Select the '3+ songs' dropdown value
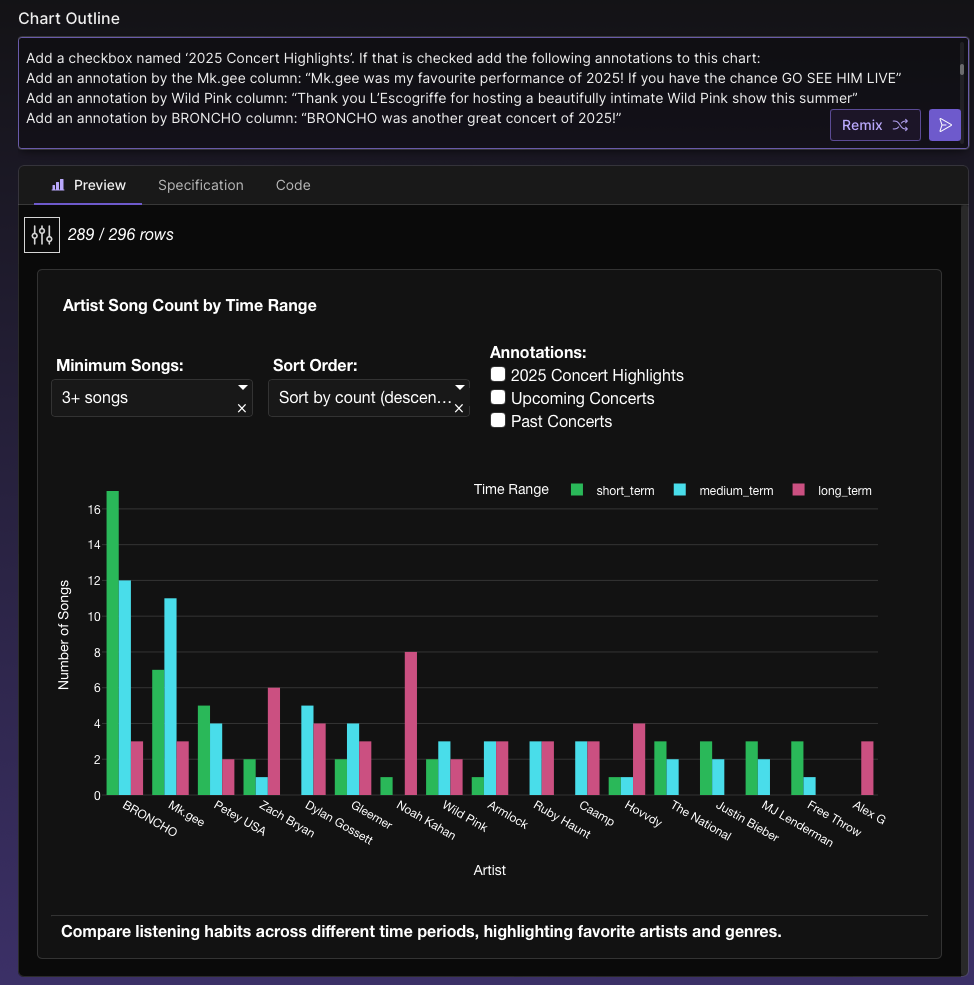The width and height of the screenshot is (974, 985). [x=95, y=398]
